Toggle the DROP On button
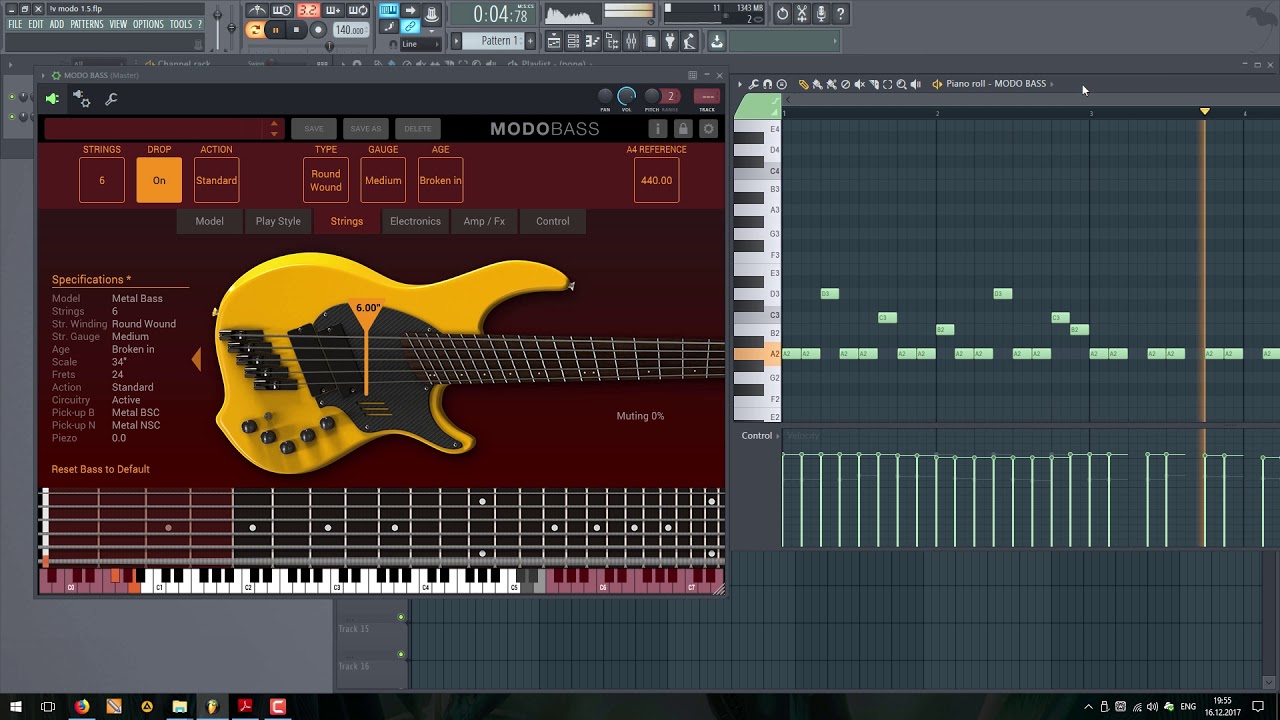Screen dimensions: 1280x720 pos(159,180)
